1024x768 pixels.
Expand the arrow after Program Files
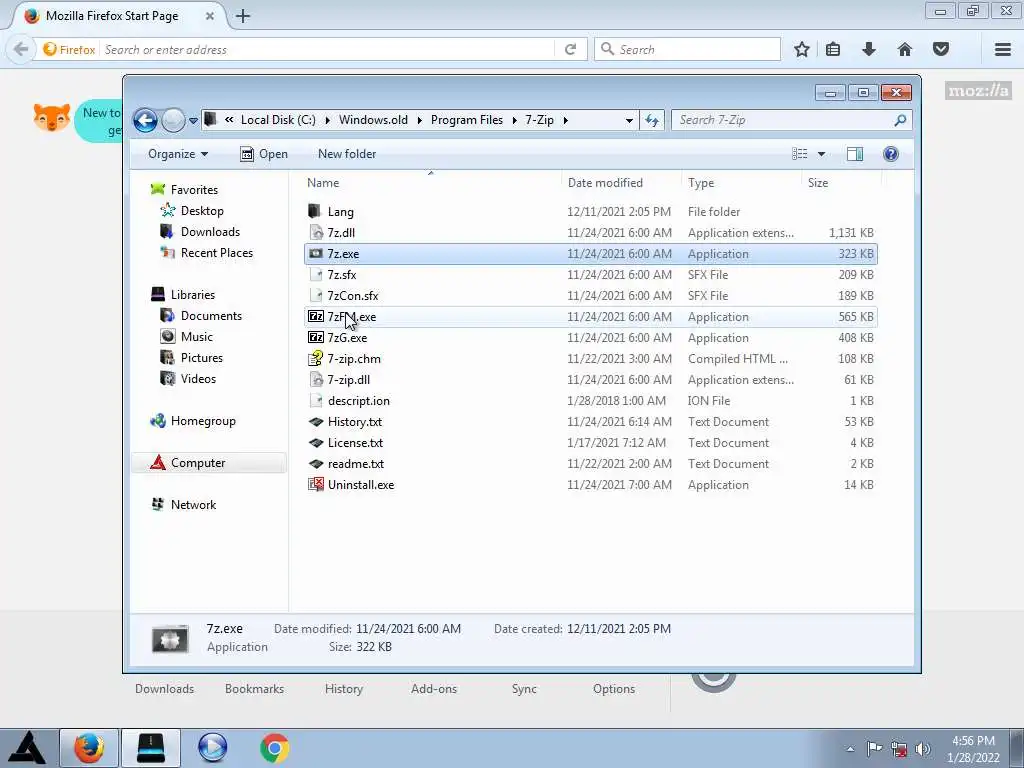click(515, 120)
